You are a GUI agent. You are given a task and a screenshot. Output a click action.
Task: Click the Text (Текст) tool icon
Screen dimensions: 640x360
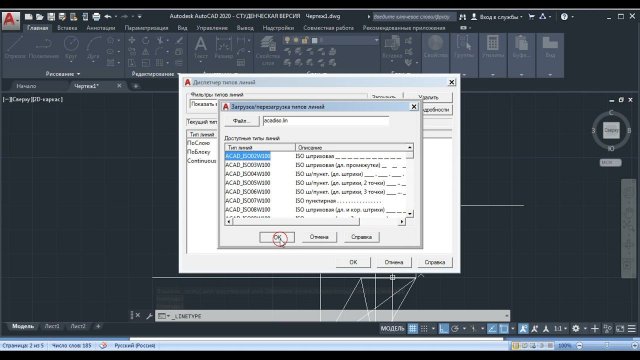[200, 44]
